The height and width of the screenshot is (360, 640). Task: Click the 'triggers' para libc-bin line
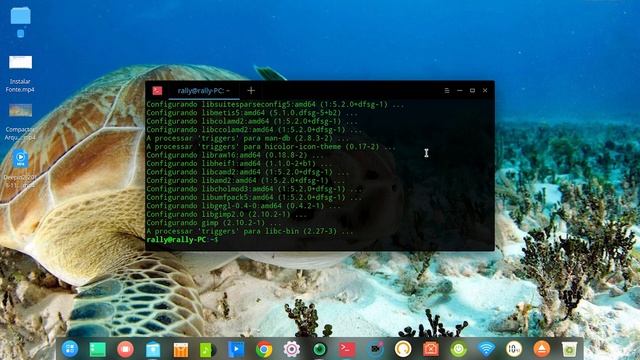(250, 231)
